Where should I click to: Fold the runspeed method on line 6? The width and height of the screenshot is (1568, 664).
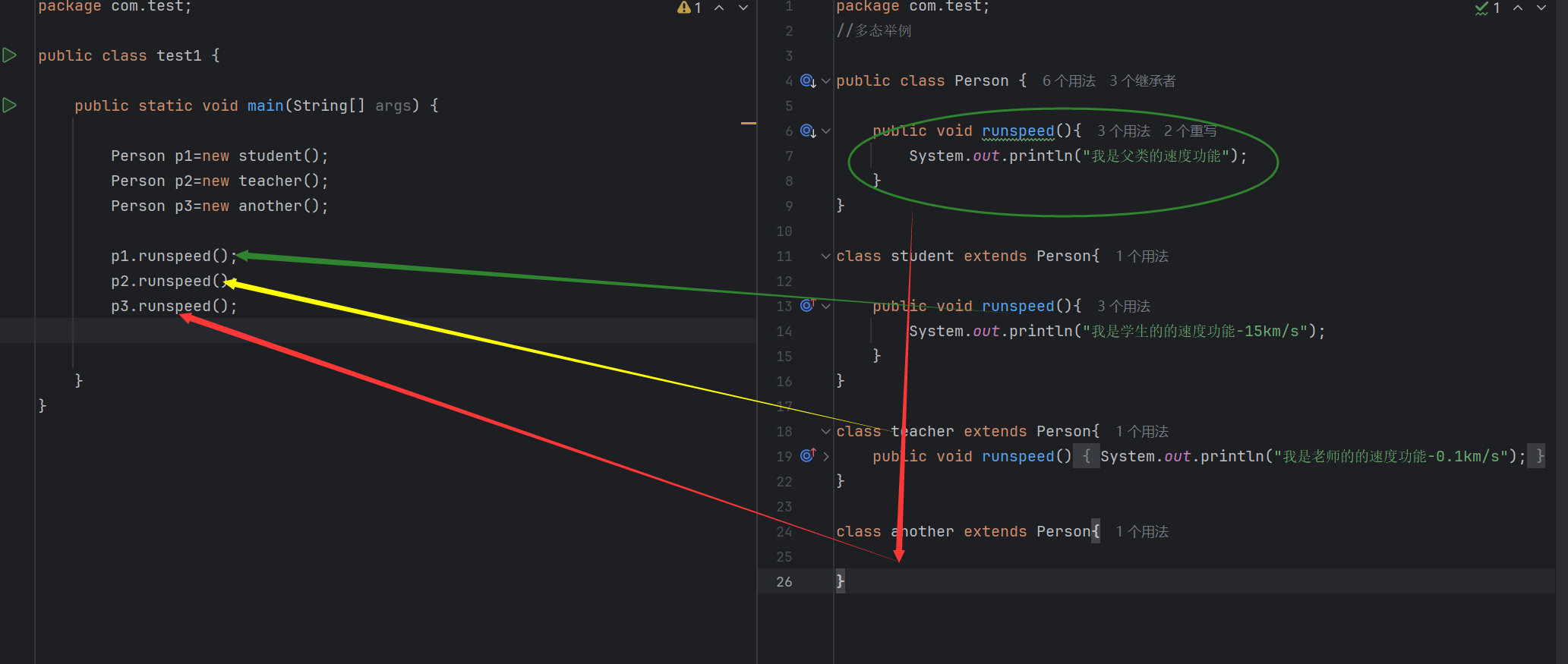tap(826, 131)
